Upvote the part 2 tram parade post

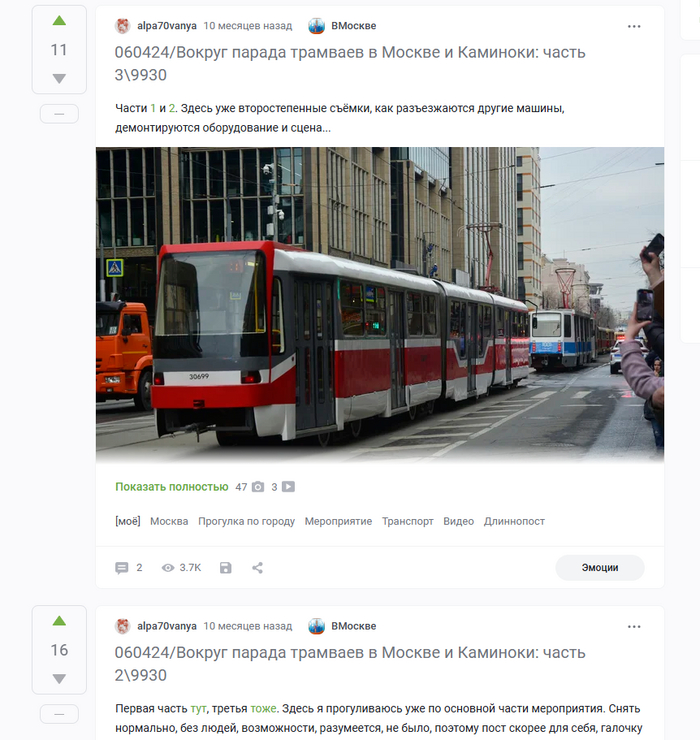click(59, 621)
